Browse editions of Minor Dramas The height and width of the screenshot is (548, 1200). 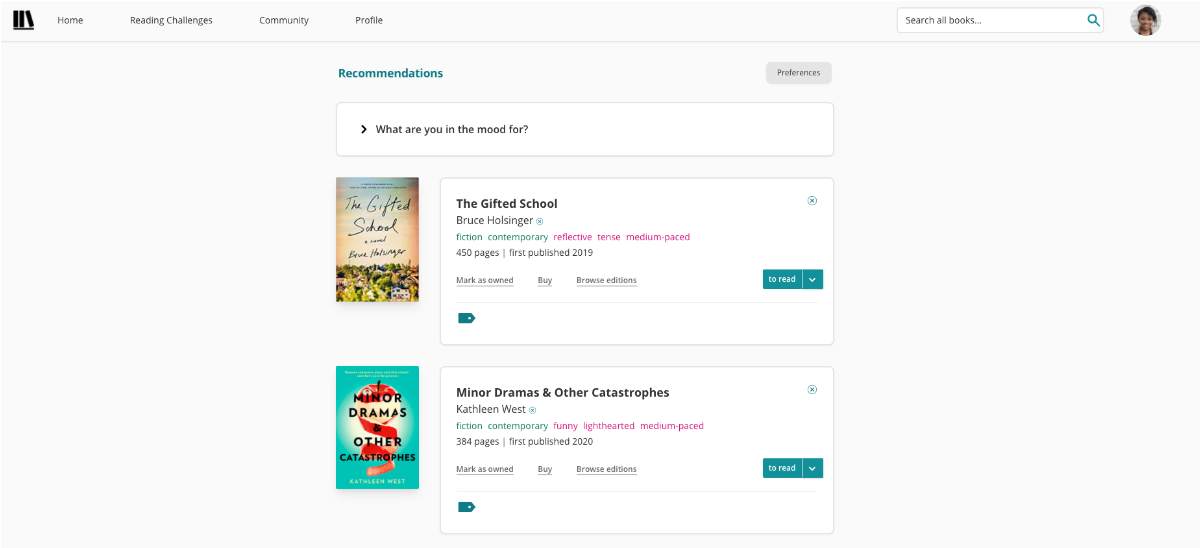pos(607,469)
